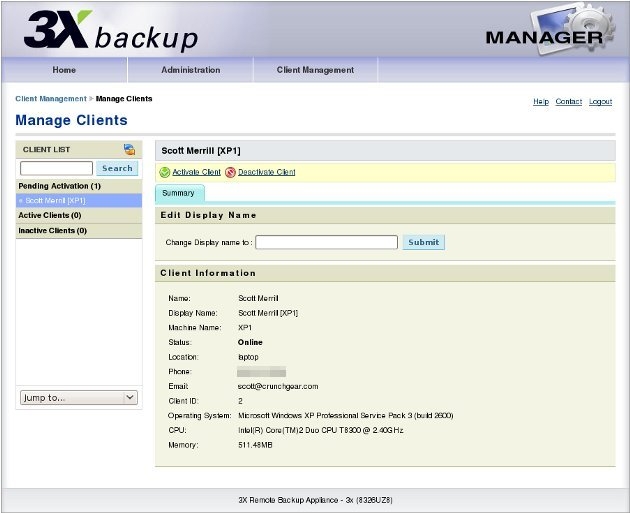The width and height of the screenshot is (630, 513).
Task: Open the Administration menu
Action: pyautogui.click(x=190, y=70)
